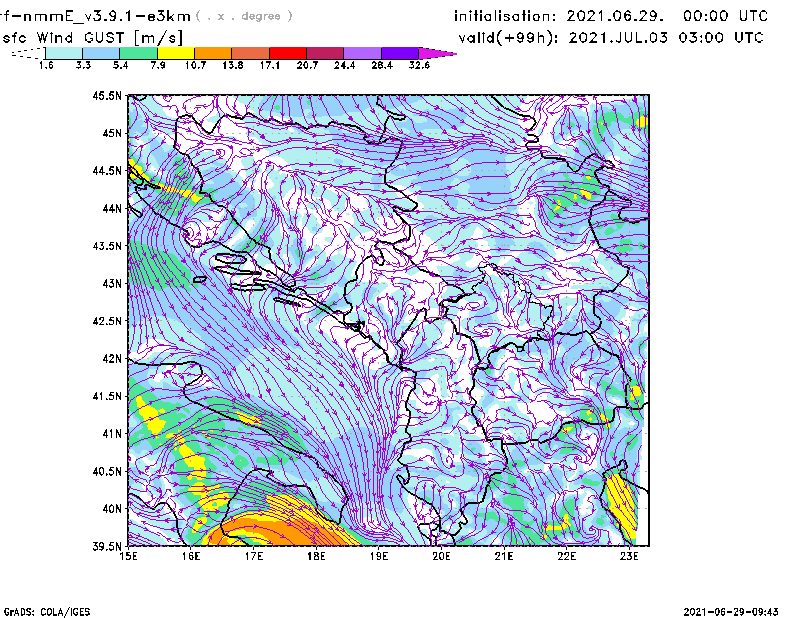The width and height of the screenshot is (800, 618).
Task: Click the crimson legend swatch after 20.7
Action: click(325, 53)
